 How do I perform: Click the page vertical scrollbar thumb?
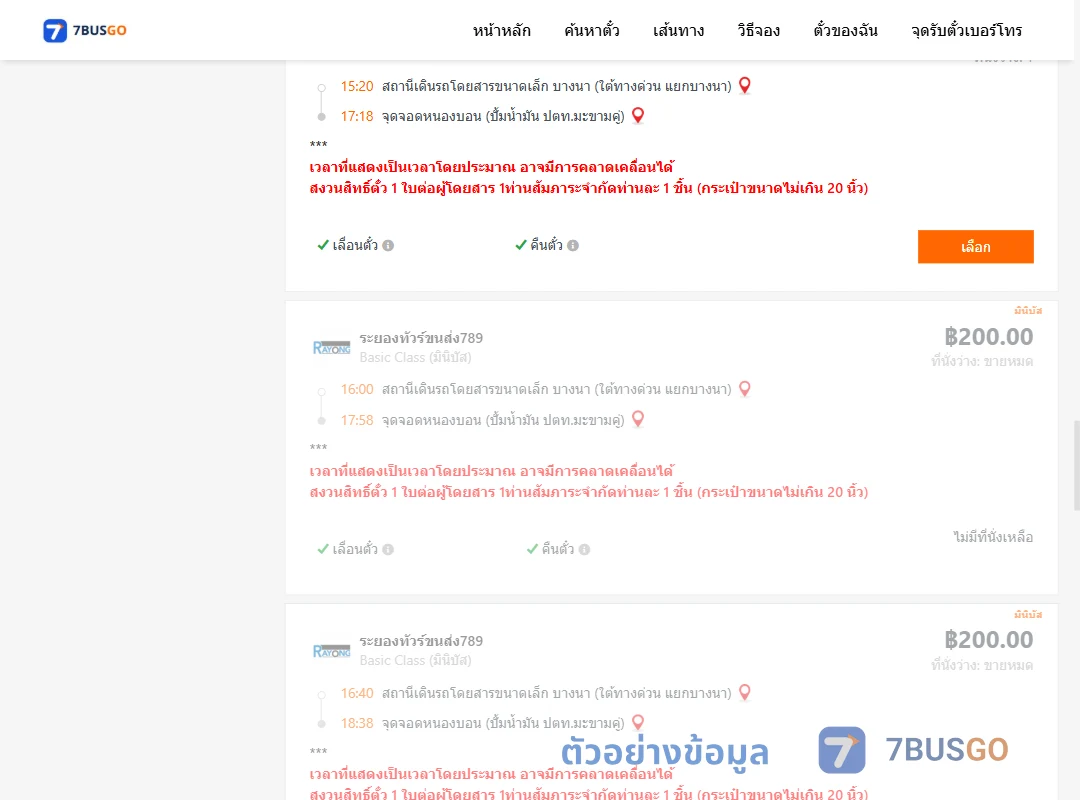[1076, 465]
